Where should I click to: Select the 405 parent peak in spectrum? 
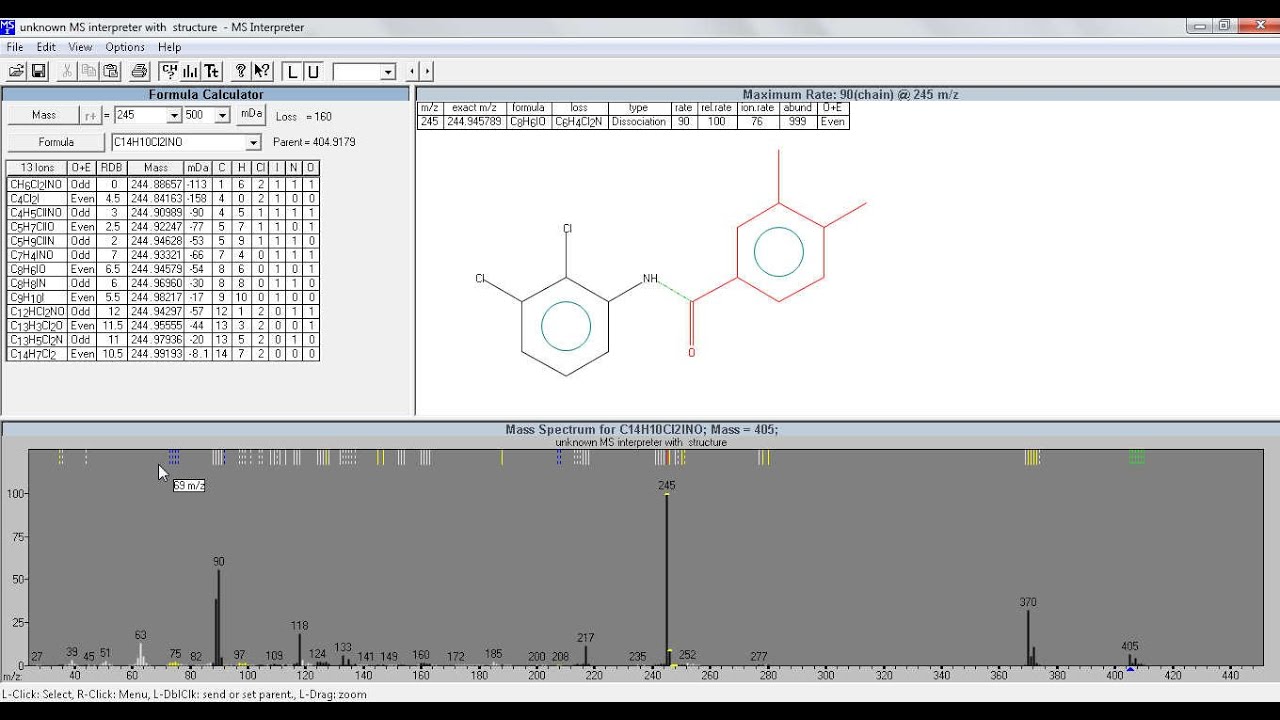tap(1130, 660)
